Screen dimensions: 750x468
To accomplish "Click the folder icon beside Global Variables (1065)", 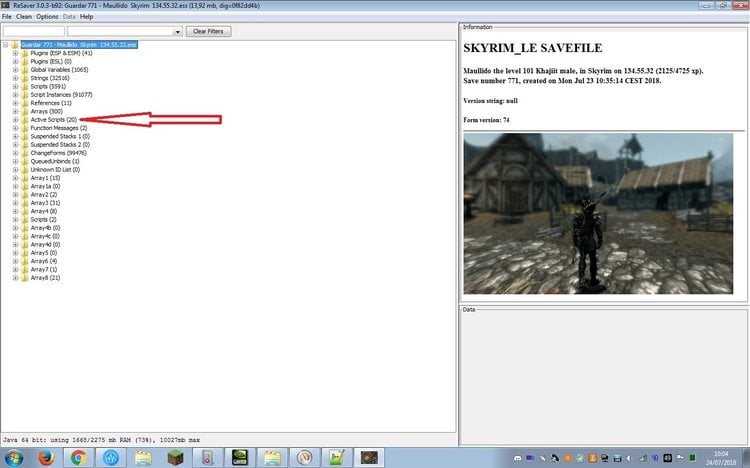I will point(24,70).
